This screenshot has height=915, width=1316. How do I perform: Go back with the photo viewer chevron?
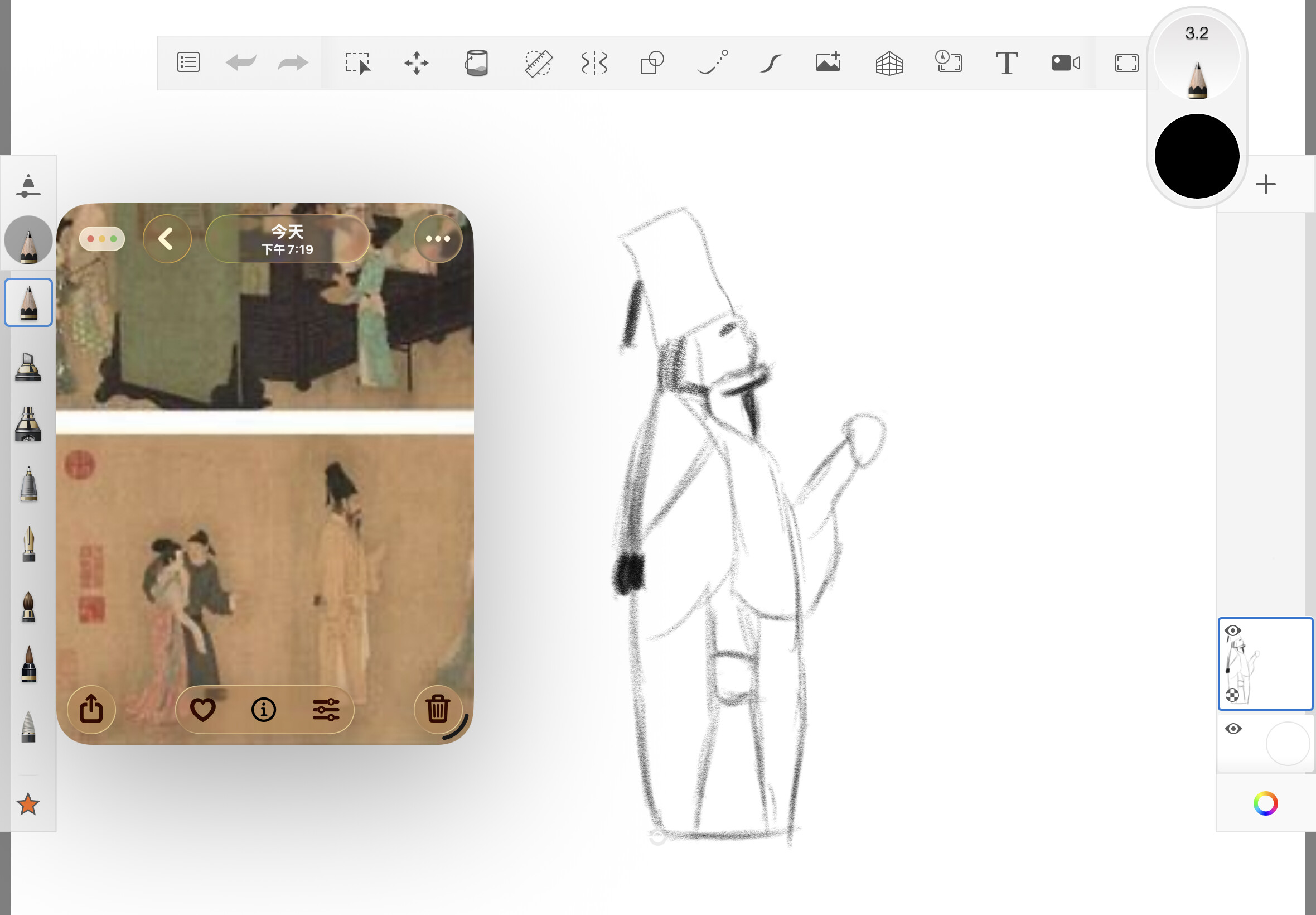(166, 238)
